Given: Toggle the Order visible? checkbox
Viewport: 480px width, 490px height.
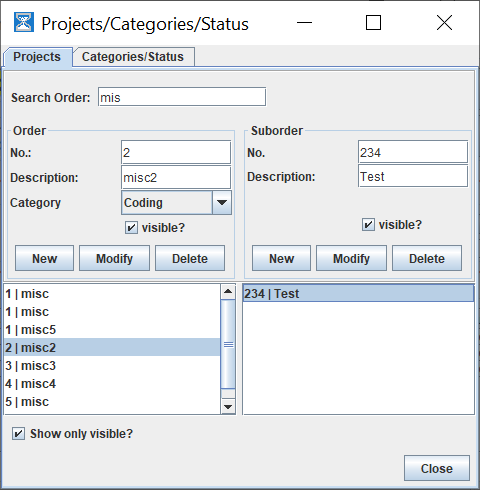Looking at the screenshot, I should [x=131, y=228].
